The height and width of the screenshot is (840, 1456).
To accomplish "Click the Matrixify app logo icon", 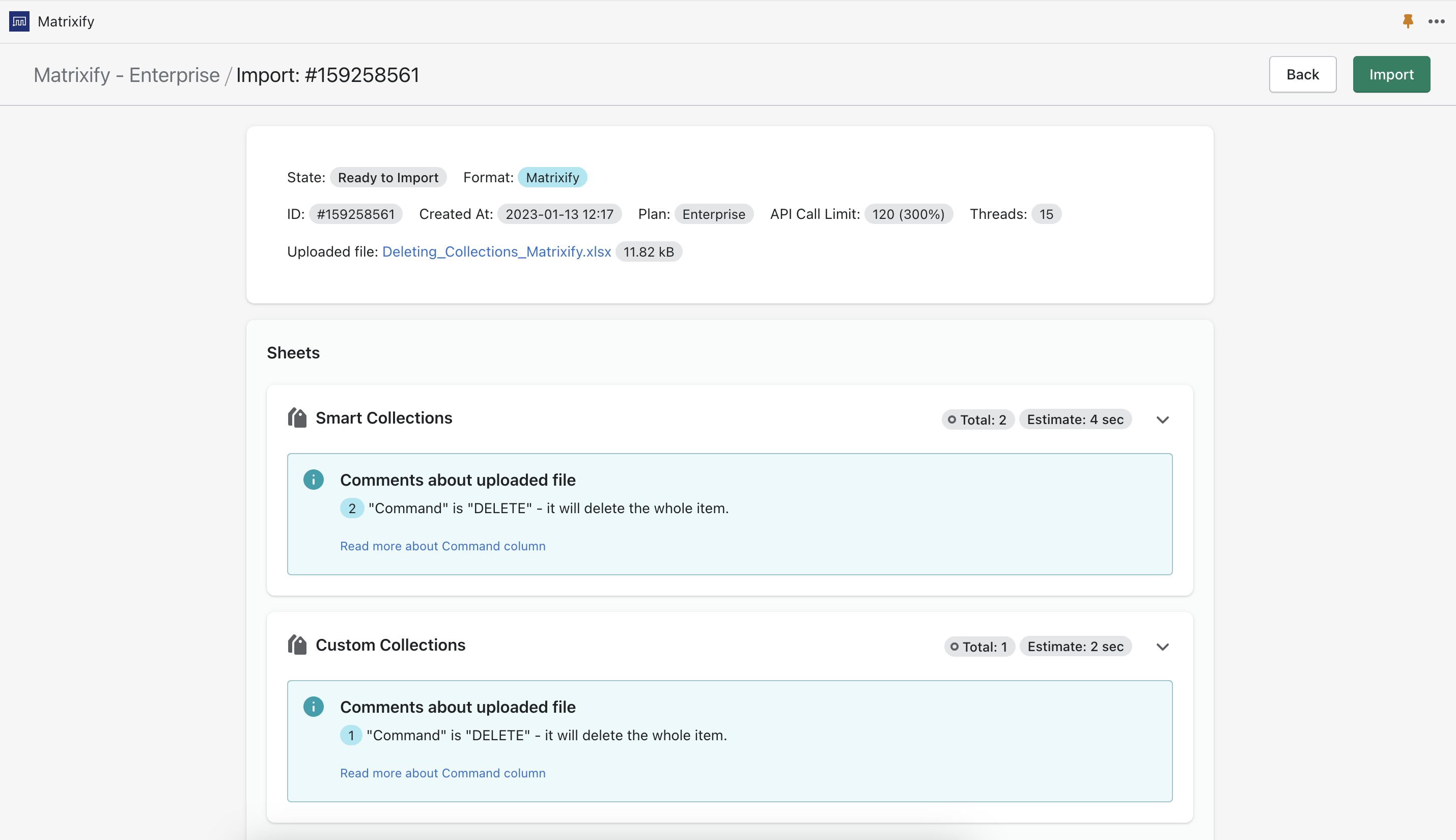I will coord(19,21).
